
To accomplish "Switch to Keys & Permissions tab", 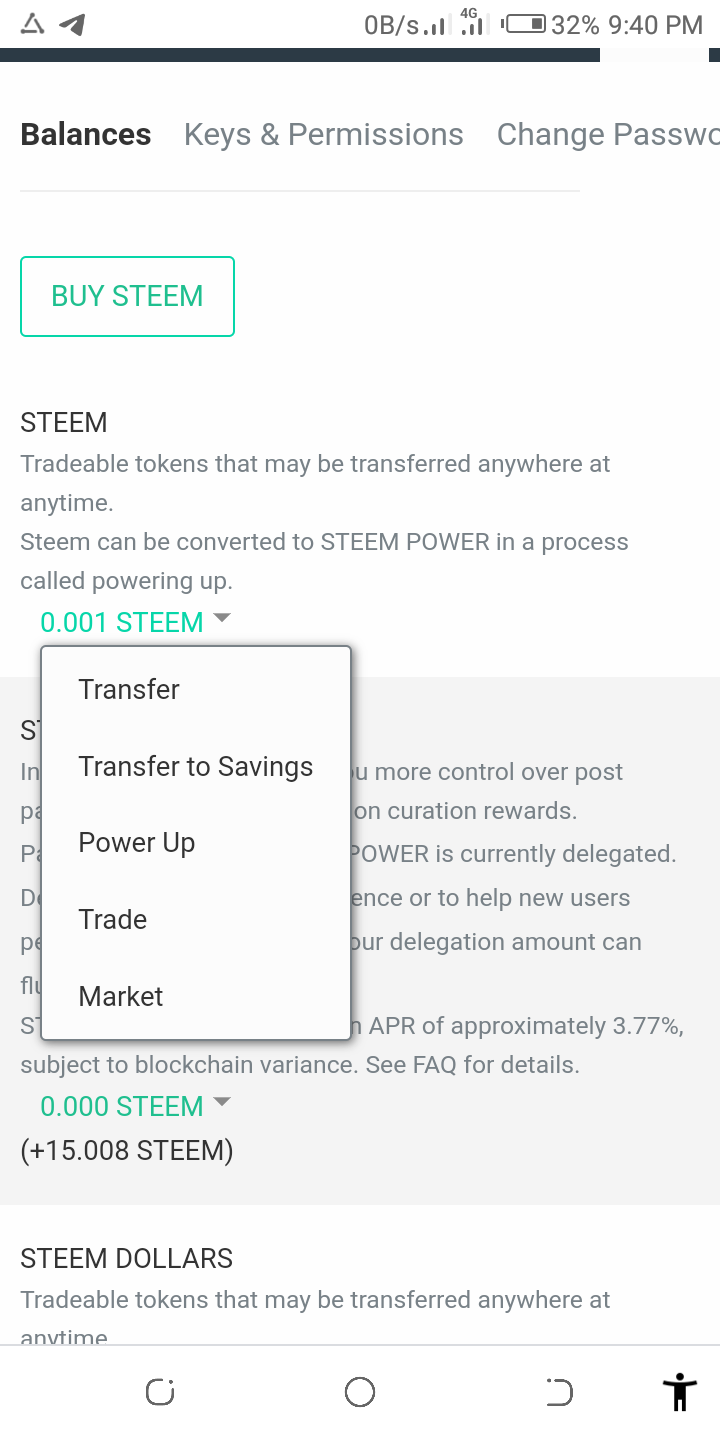I will [x=323, y=135].
